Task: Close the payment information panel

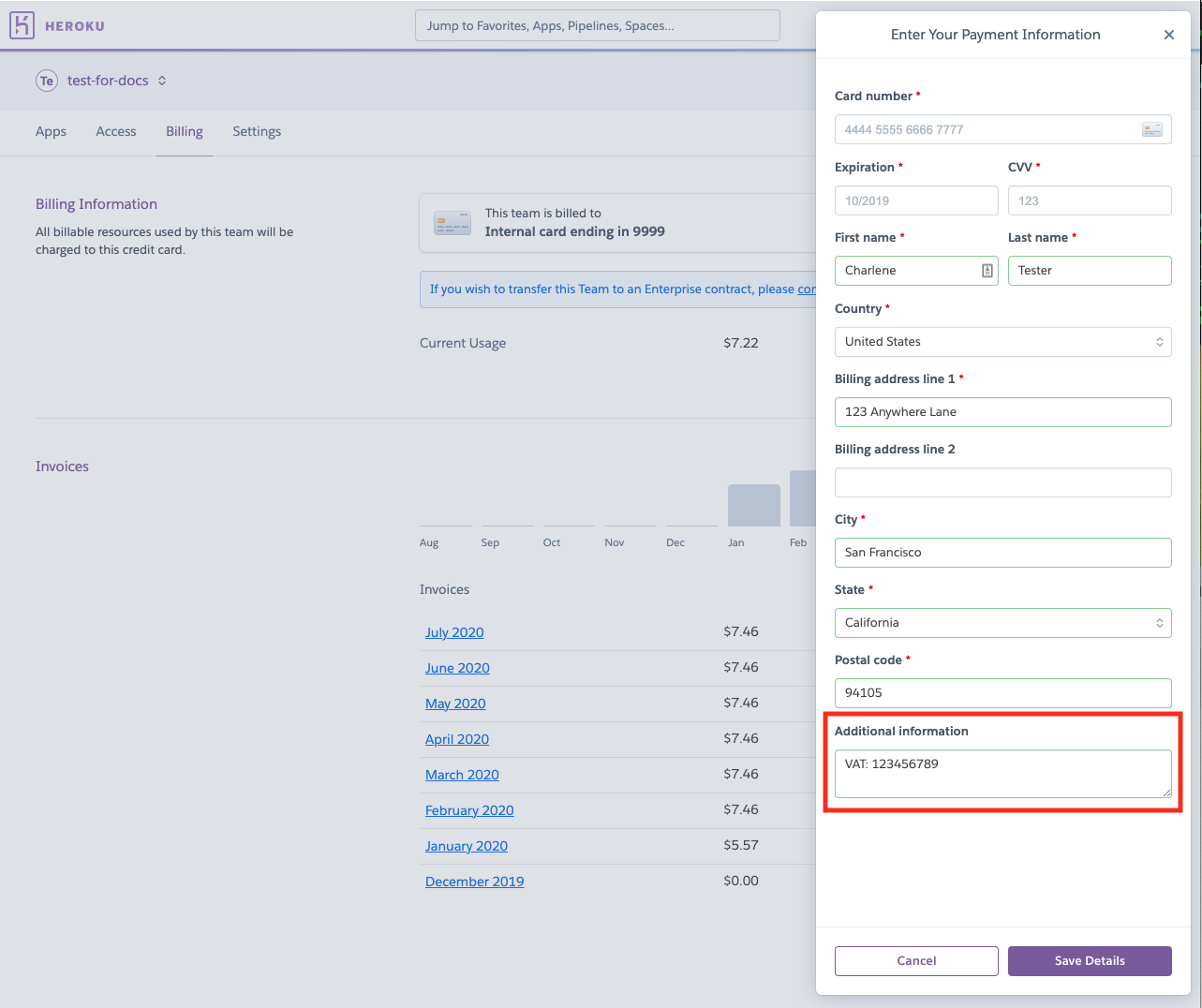Action: click(1168, 35)
